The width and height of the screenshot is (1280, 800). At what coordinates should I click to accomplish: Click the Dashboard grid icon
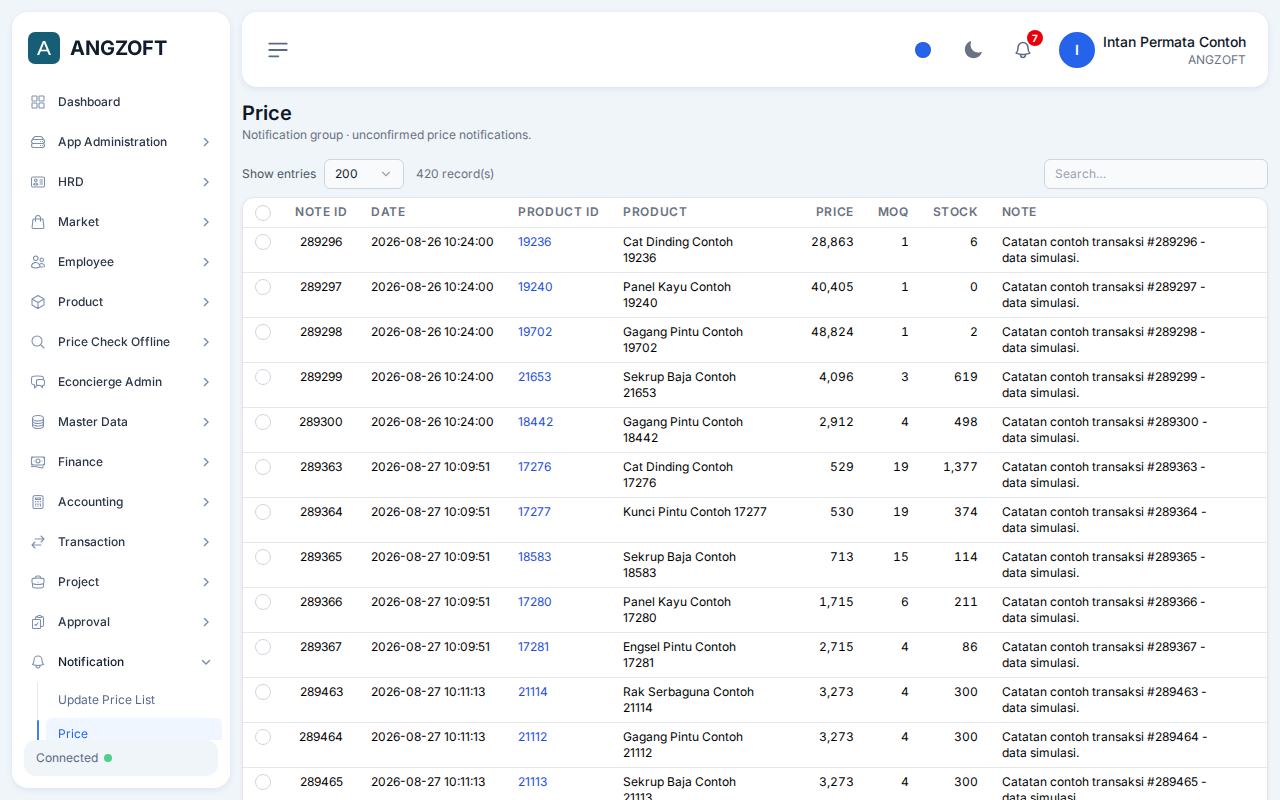tap(38, 102)
